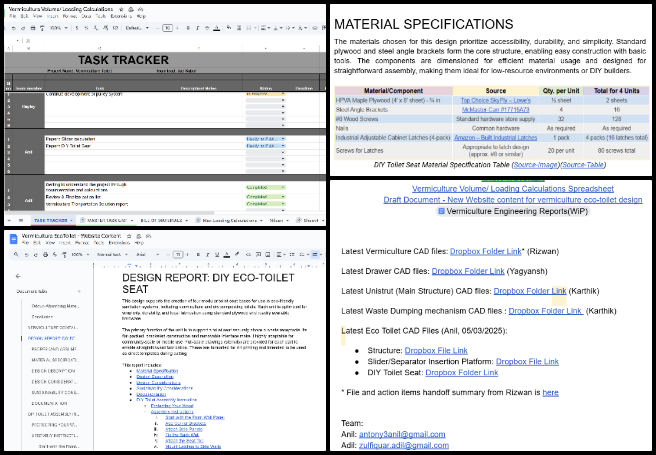
Task: Open status dropdown for Report DIY Toilet Seat
Action: click(265, 146)
